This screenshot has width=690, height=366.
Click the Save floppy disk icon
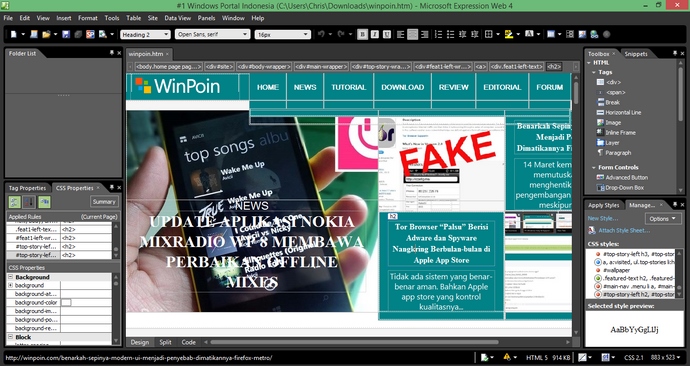click(66, 34)
